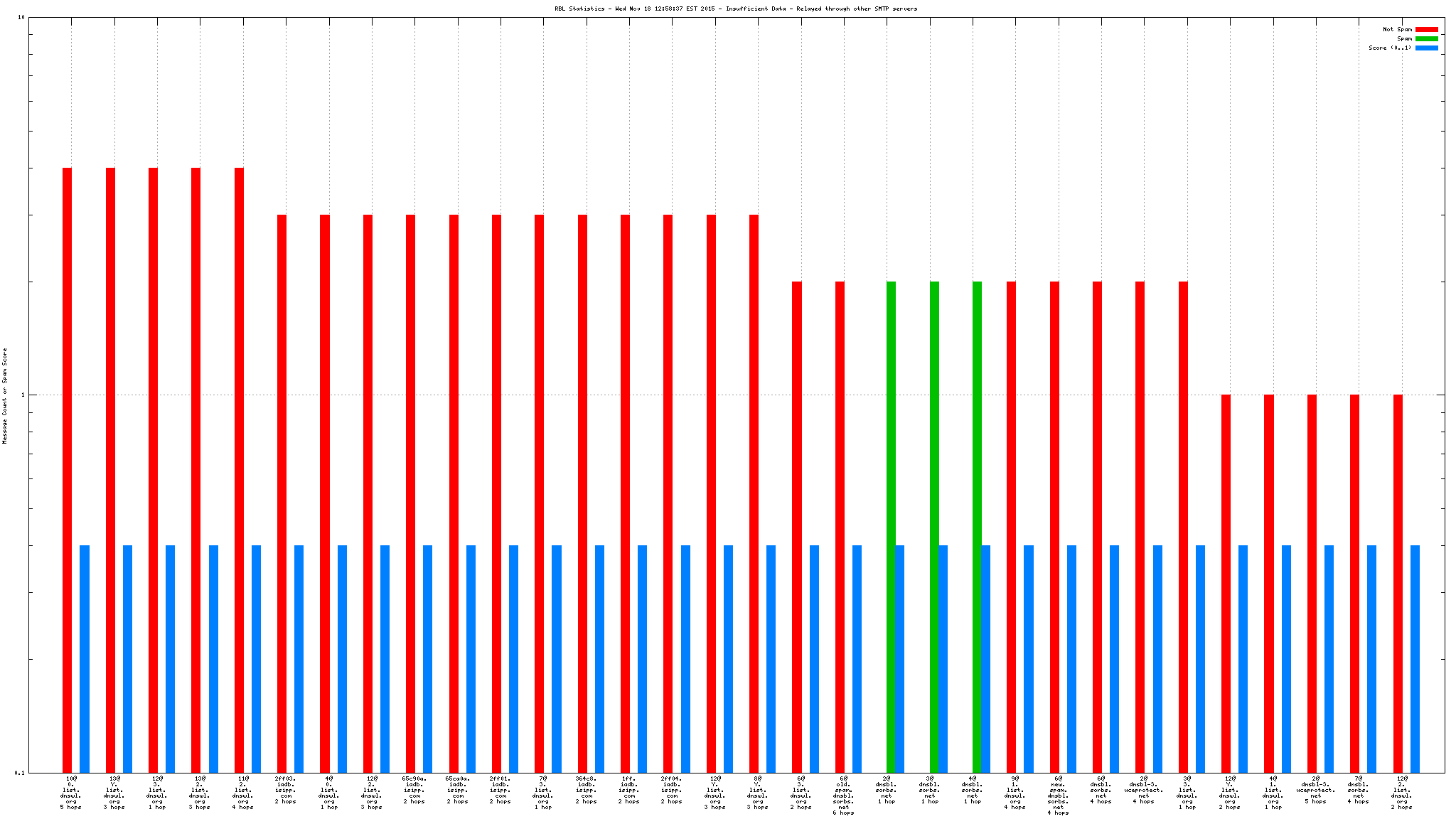The height and width of the screenshot is (819, 1456).
Task: Click the y-axis tick label 10
Action: pyautogui.click(x=21, y=18)
